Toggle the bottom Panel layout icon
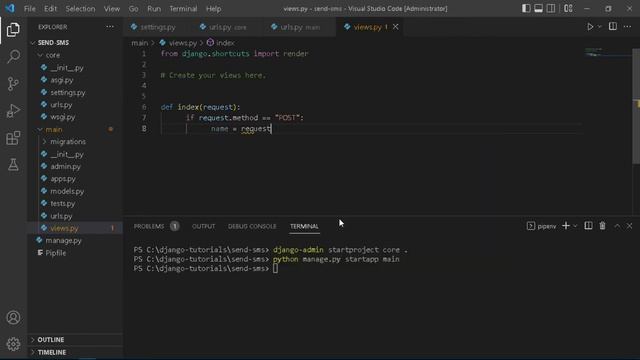This screenshot has height=360, width=640. (x=538, y=9)
